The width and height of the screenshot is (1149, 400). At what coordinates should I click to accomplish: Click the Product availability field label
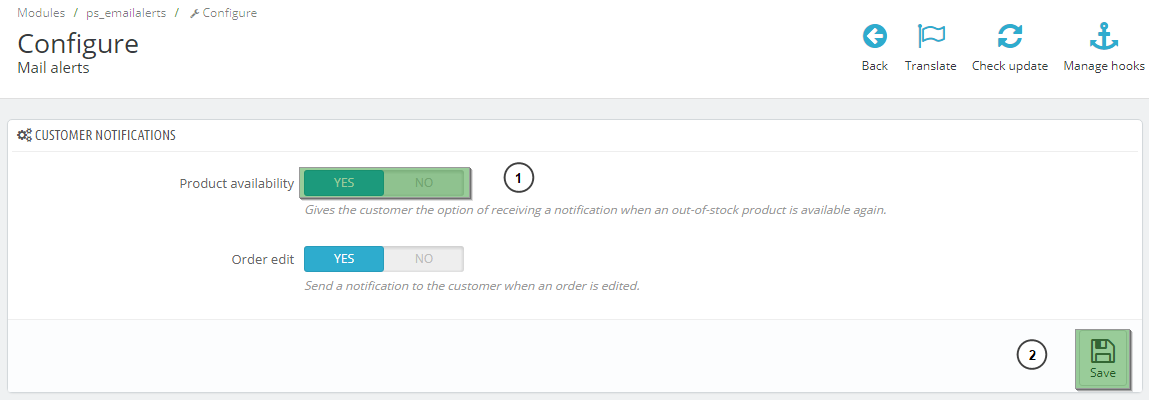point(237,184)
